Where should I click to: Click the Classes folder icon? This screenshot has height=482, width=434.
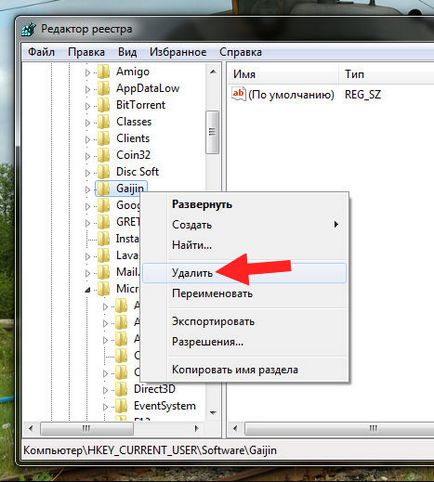click(x=103, y=122)
